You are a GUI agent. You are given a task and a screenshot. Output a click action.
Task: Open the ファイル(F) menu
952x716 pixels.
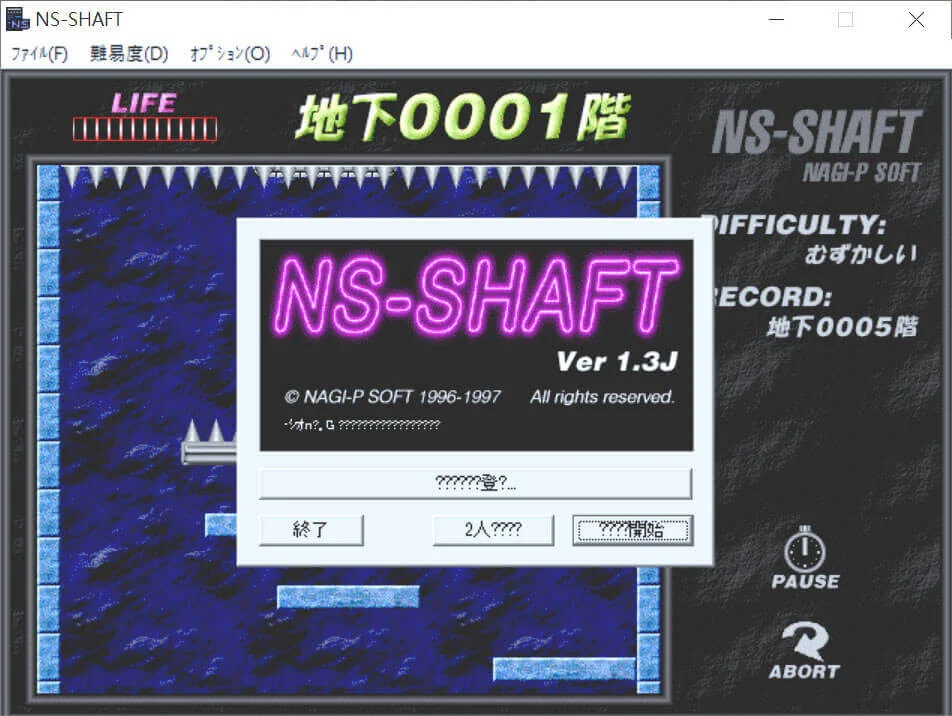pos(39,54)
